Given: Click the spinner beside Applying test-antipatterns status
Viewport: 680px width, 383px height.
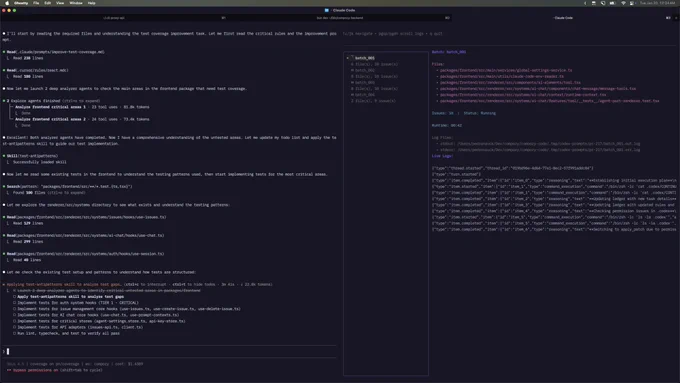Looking at the screenshot, I should tap(4, 285).
